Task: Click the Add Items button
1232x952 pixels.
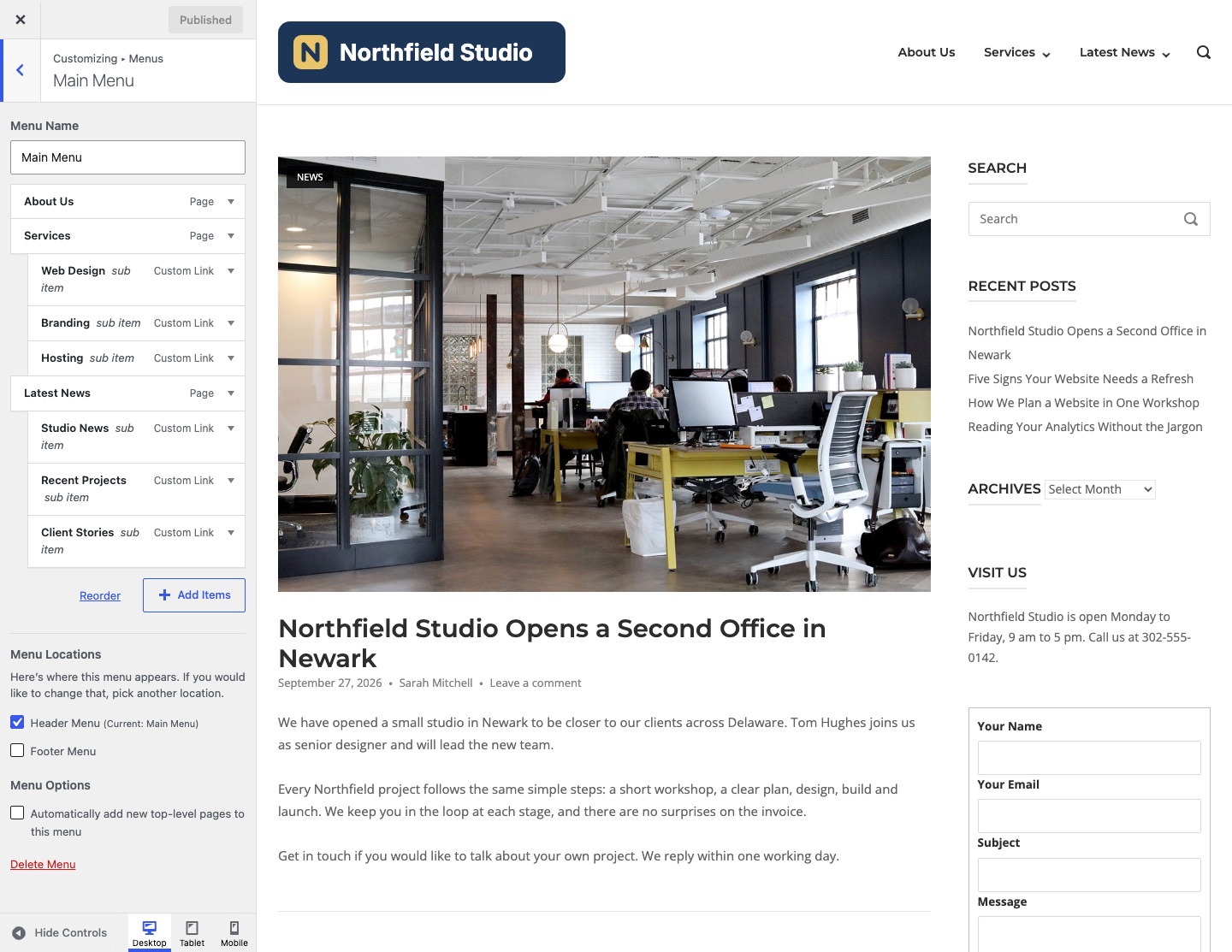Action: 194,595
